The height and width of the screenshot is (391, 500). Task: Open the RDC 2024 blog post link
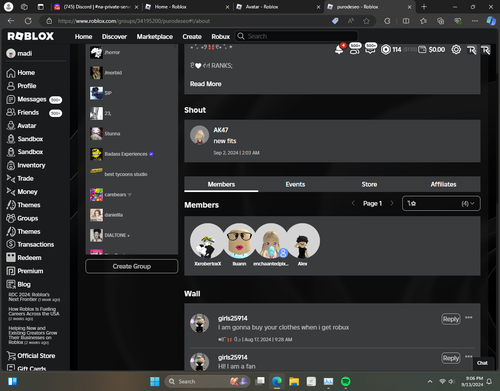(x=34, y=297)
